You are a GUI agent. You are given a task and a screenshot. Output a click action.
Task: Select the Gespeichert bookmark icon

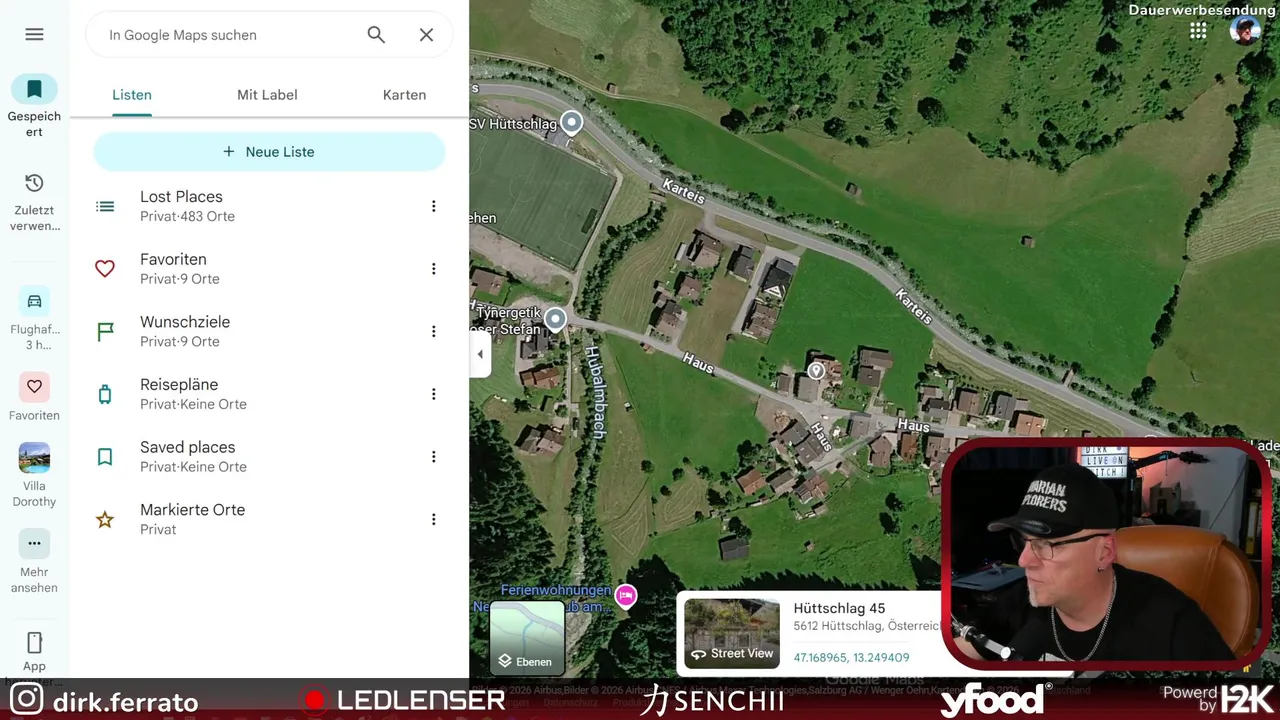point(34,89)
